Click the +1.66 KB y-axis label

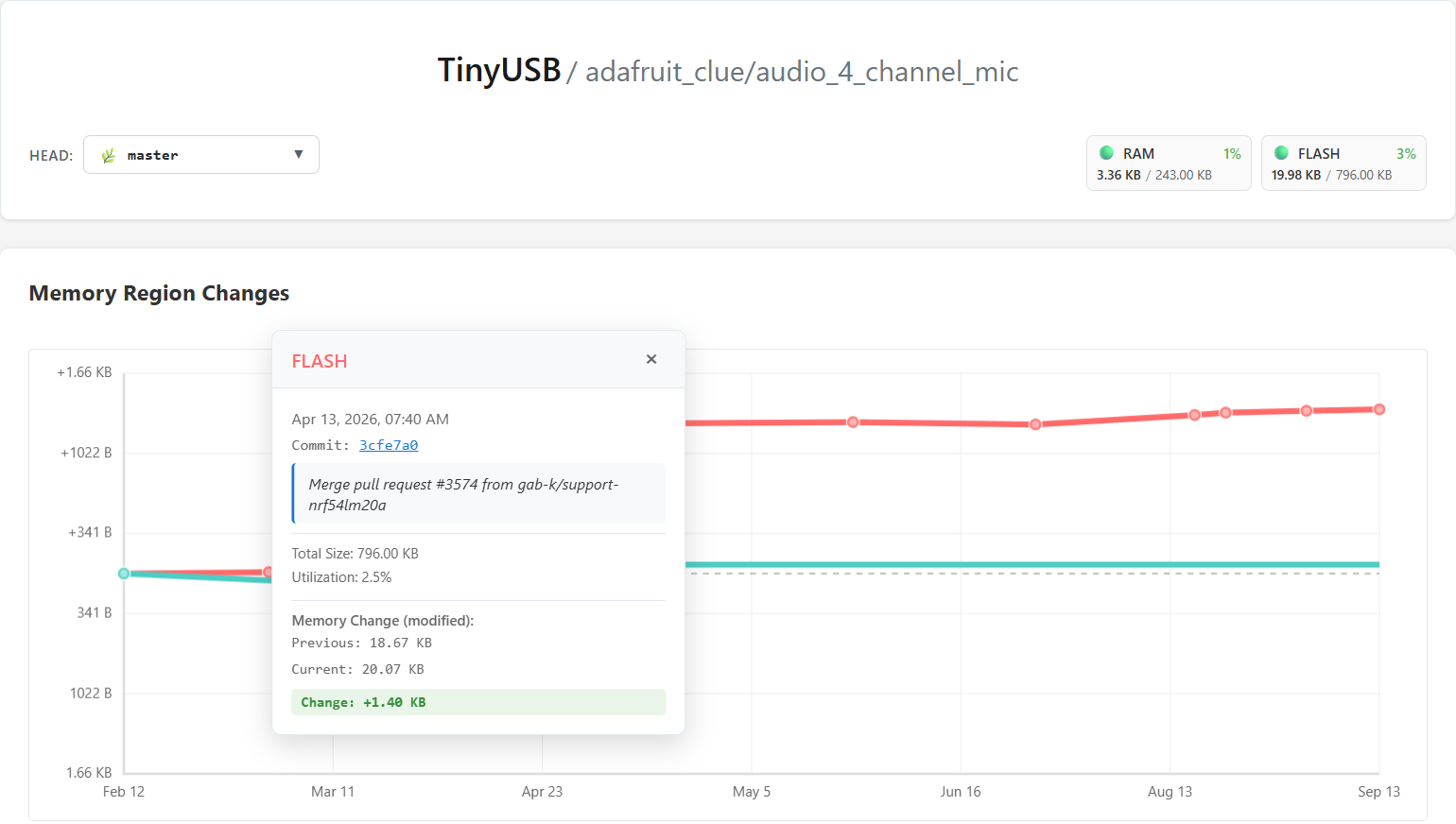(84, 372)
